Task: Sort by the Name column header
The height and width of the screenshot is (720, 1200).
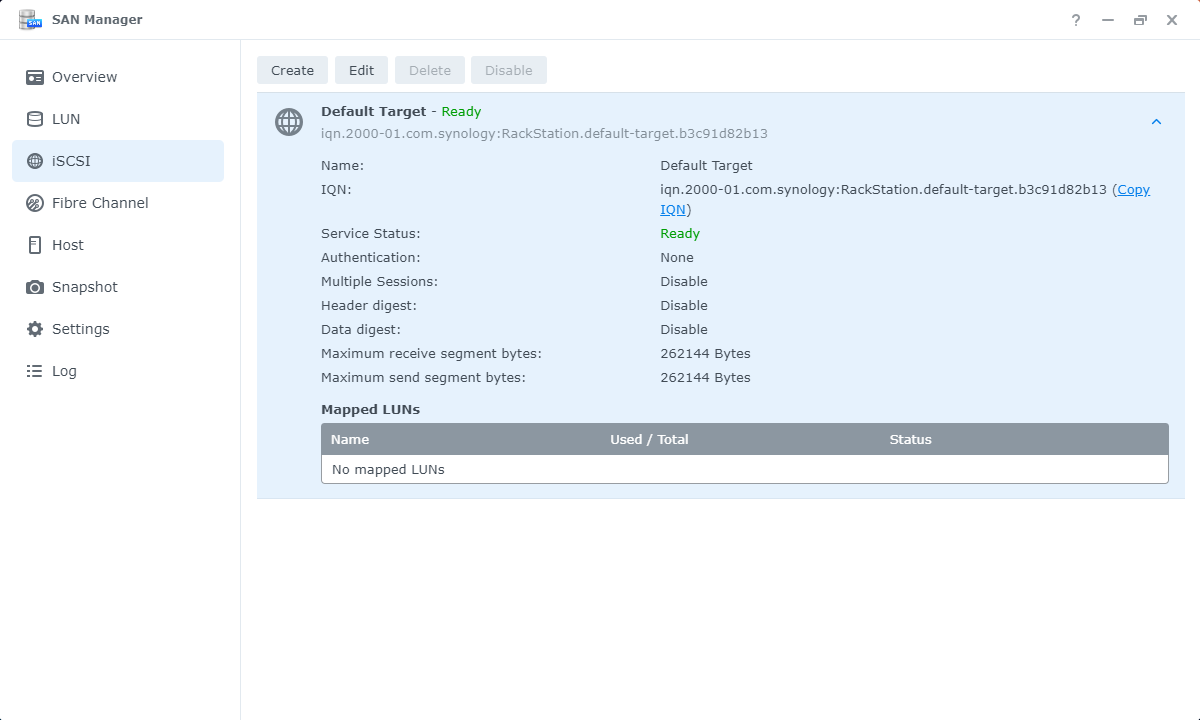Action: tap(350, 439)
